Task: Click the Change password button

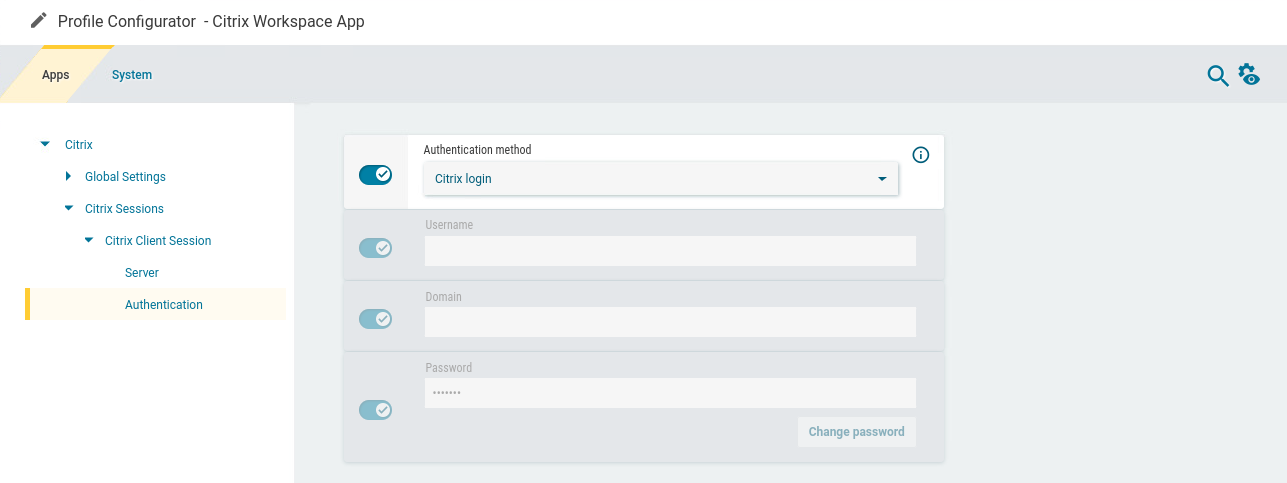Action: coord(856,432)
